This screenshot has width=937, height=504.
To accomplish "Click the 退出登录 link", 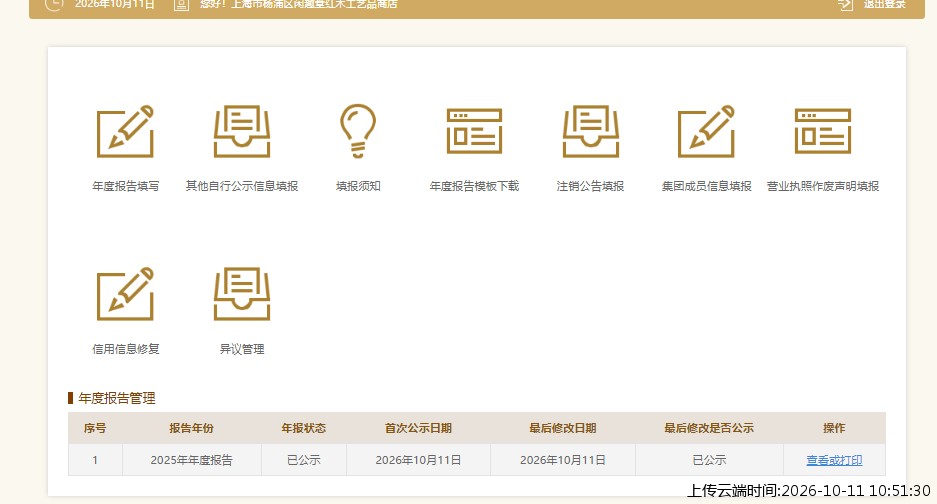I will tap(884, 4).
